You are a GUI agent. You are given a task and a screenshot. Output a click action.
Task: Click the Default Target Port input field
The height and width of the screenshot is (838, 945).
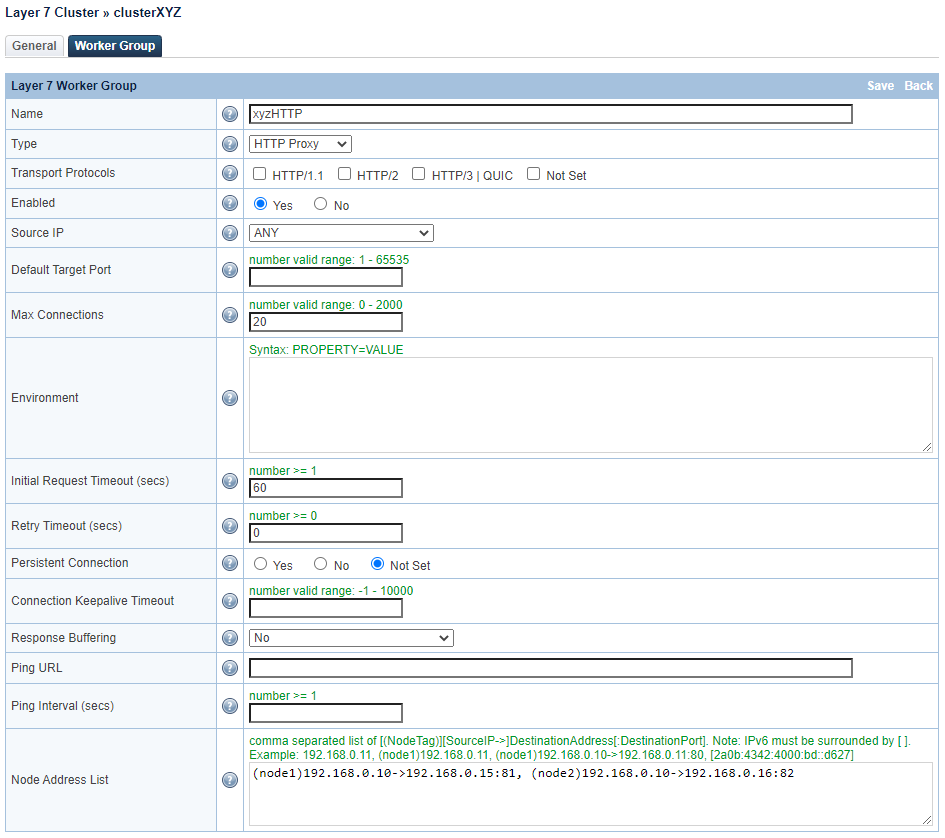coord(326,277)
